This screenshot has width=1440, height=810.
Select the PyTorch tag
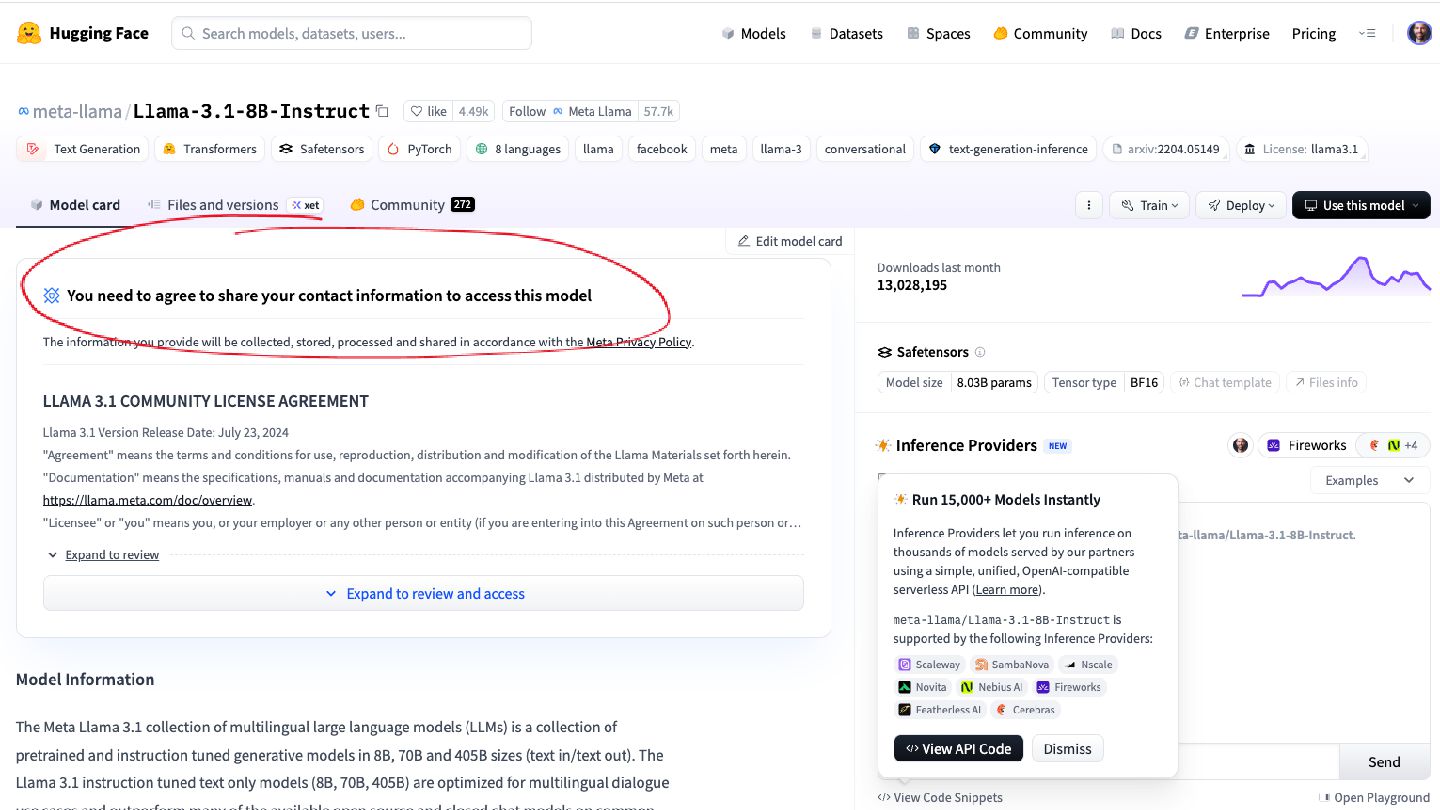tap(419, 149)
